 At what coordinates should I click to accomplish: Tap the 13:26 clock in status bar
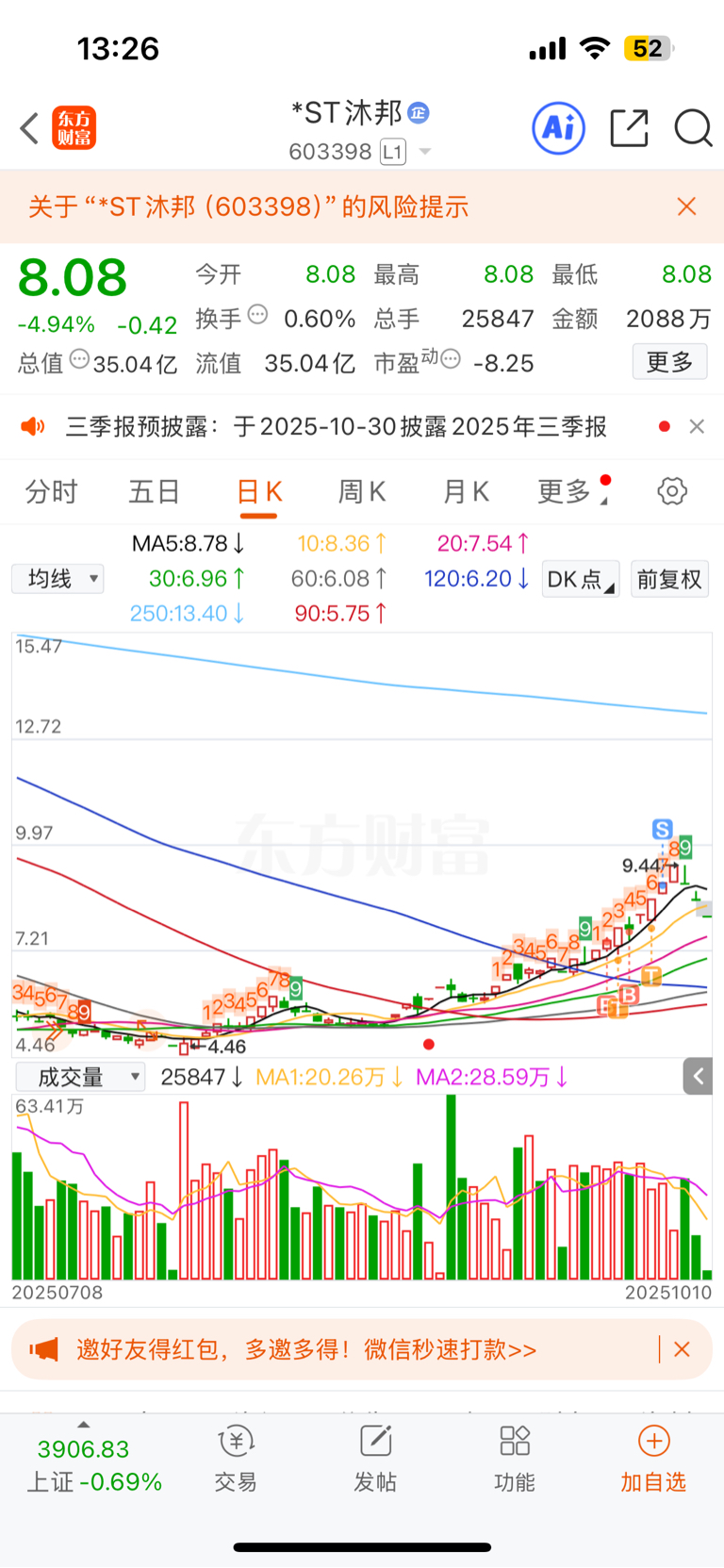click(x=118, y=48)
